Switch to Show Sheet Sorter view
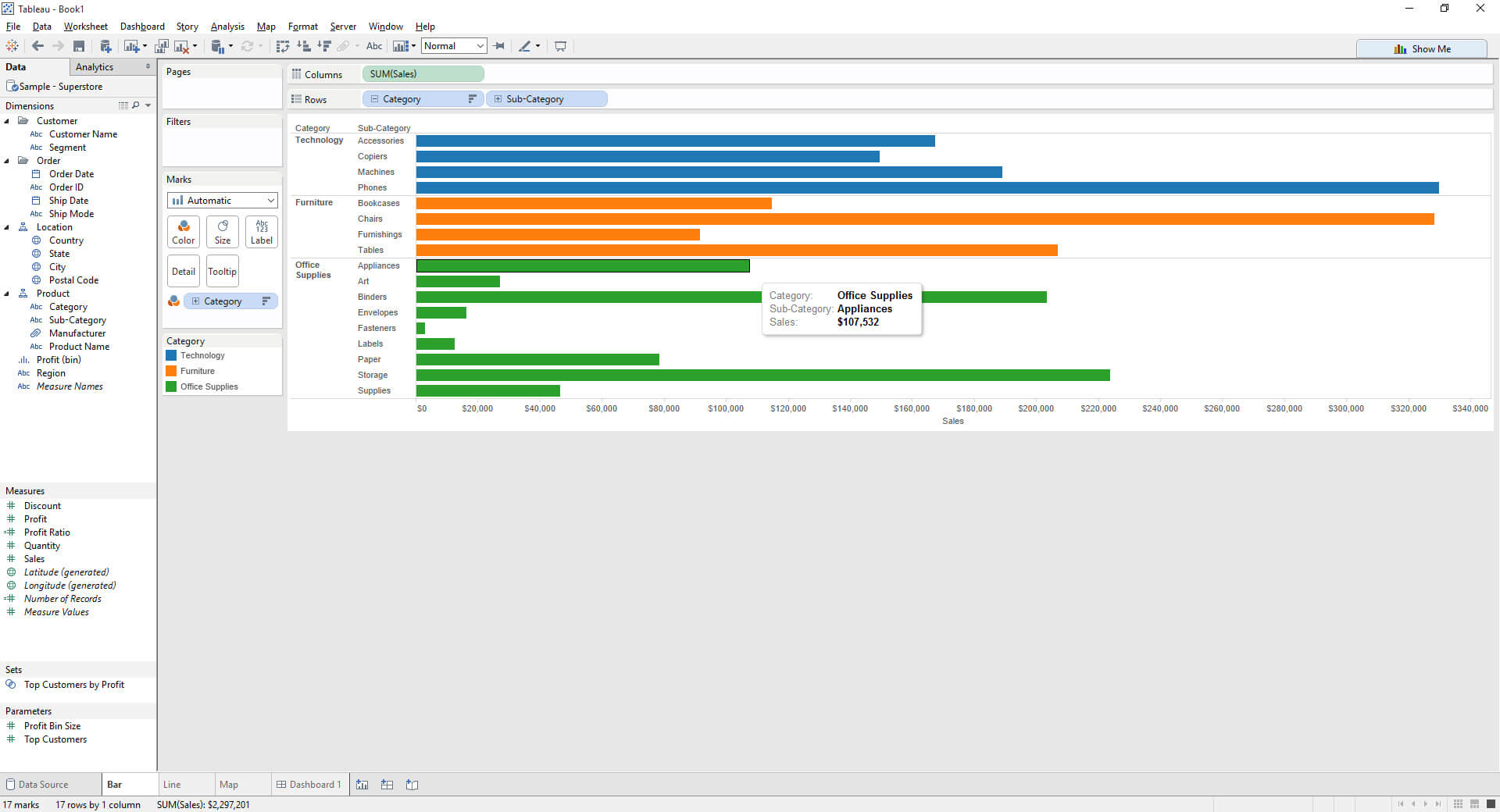1500x812 pixels. [1458, 804]
